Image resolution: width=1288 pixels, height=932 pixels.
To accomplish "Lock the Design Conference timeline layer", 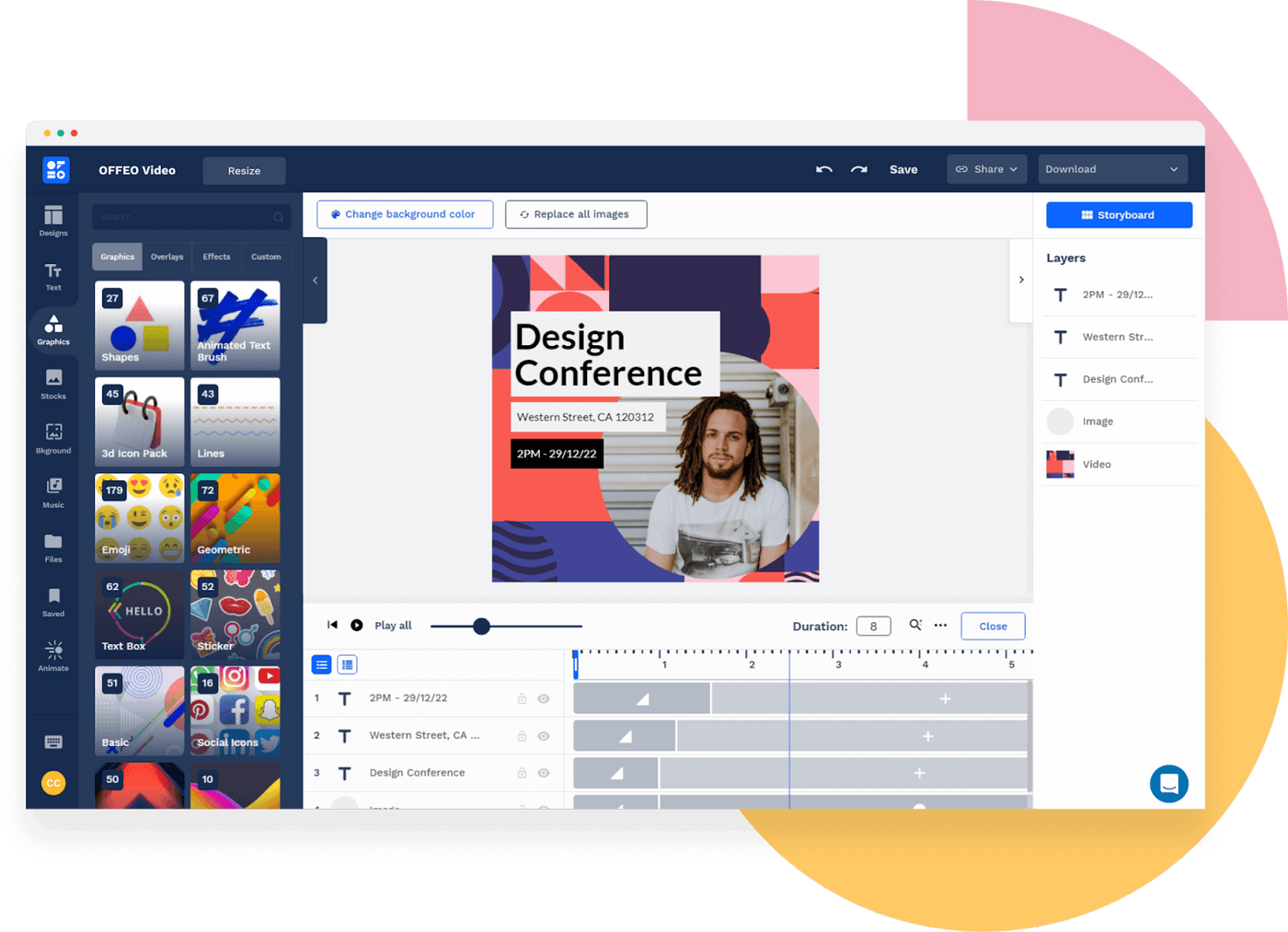I will coord(522,773).
